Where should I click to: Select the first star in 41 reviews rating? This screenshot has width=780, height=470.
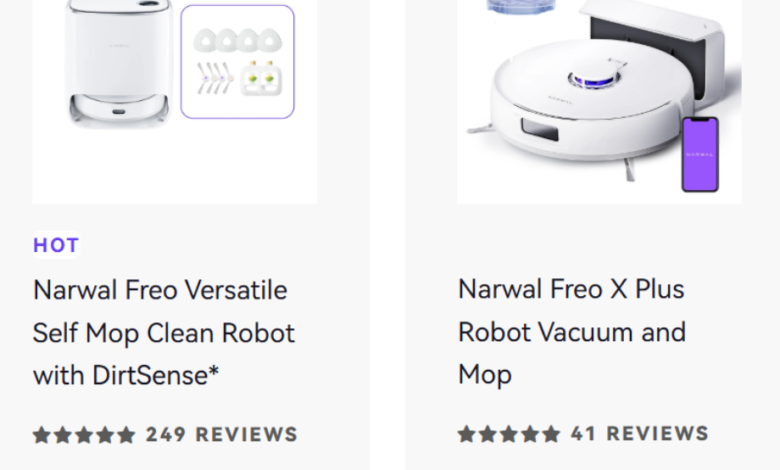tap(467, 435)
